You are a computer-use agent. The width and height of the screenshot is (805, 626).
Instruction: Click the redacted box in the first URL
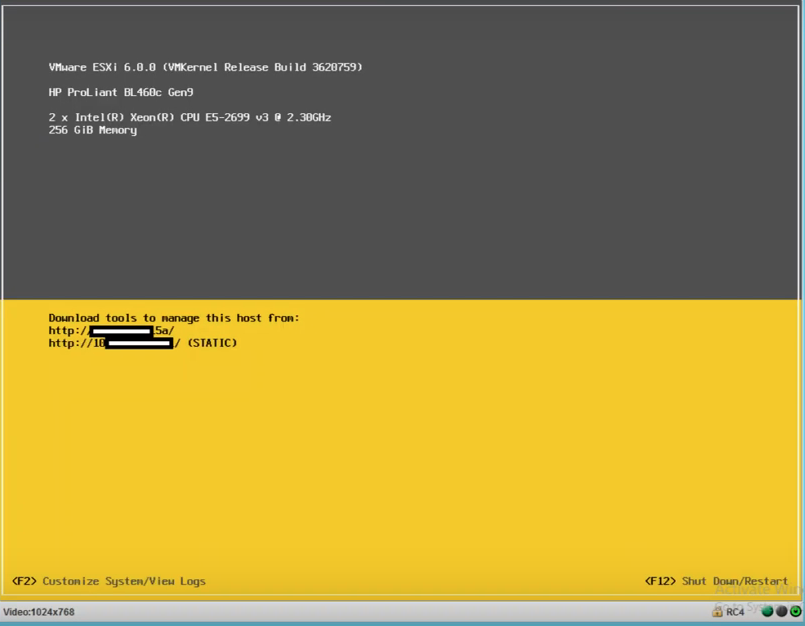click(x=121, y=331)
